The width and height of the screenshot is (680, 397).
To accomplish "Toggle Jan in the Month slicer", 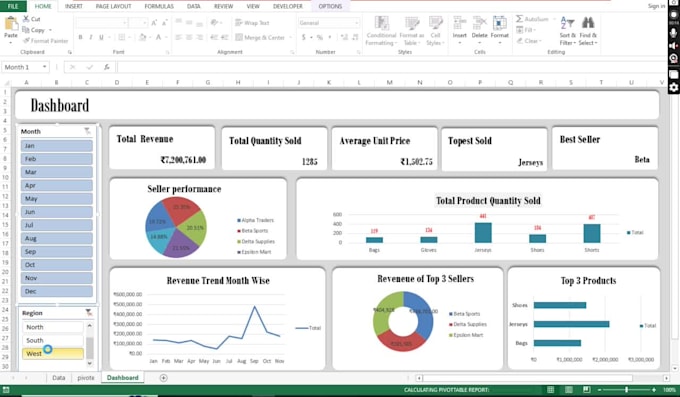I will click(56, 146).
